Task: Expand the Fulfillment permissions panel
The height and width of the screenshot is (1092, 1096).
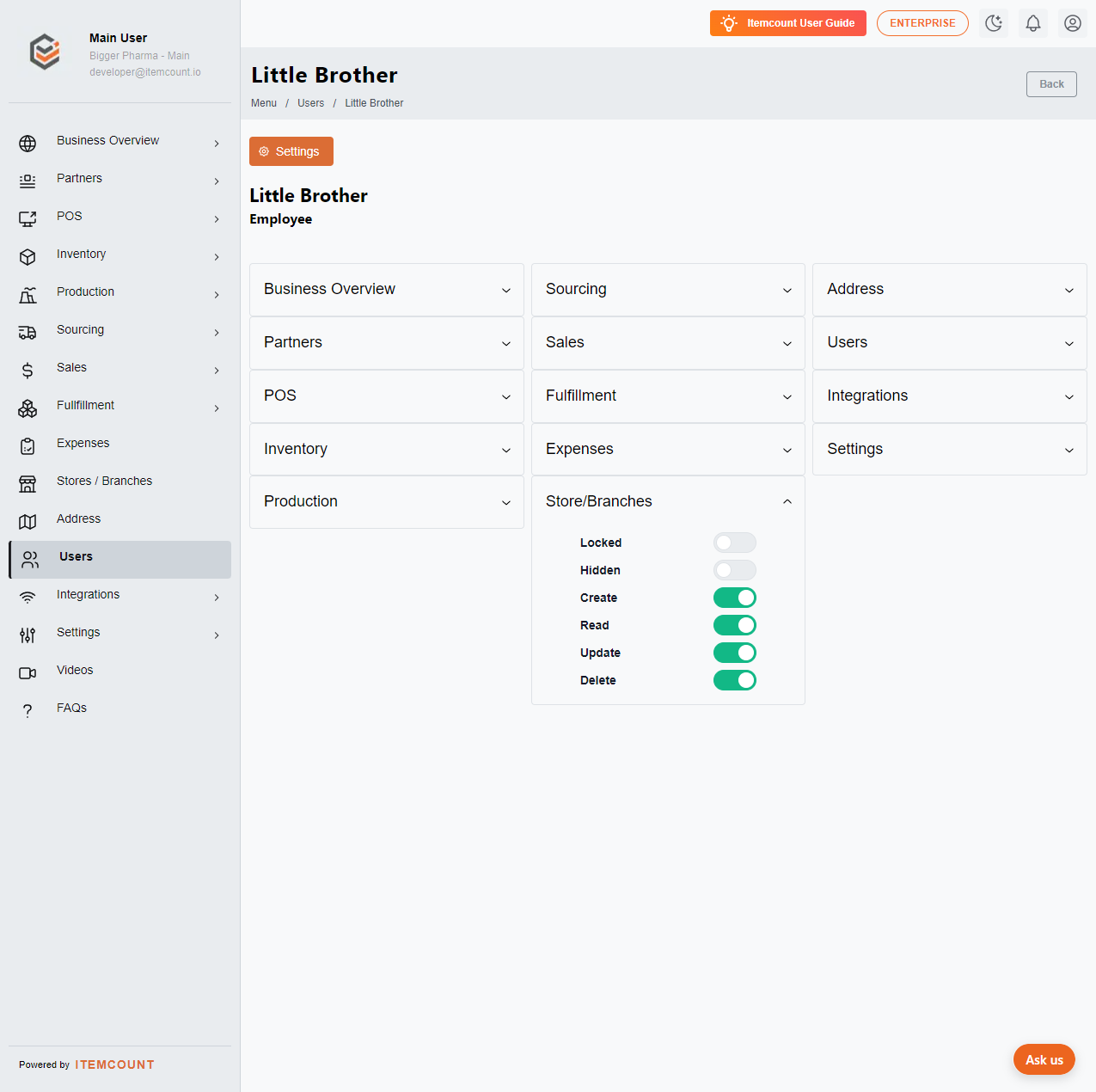Action: tap(668, 396)
